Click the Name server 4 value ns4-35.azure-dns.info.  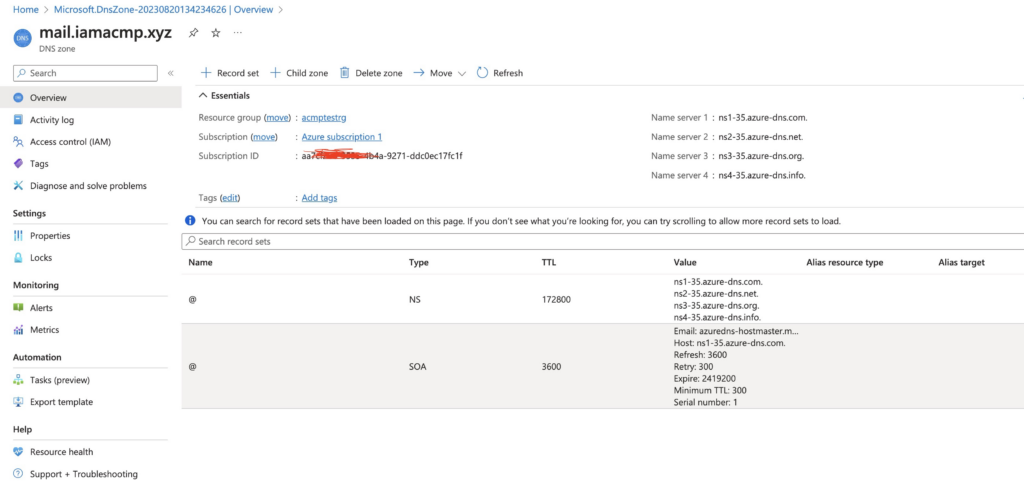pyautogui.click(x=762, y=175)
